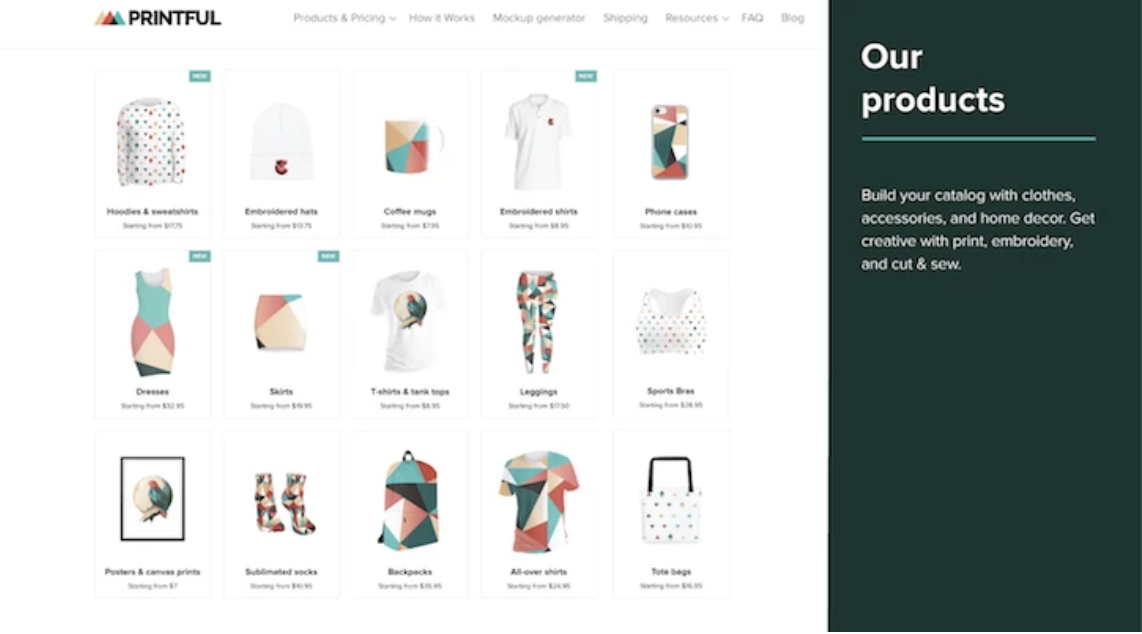Open the Posters & canvas prints card
This screenshot has height=634, width=1142.
[x=153, y=514]
